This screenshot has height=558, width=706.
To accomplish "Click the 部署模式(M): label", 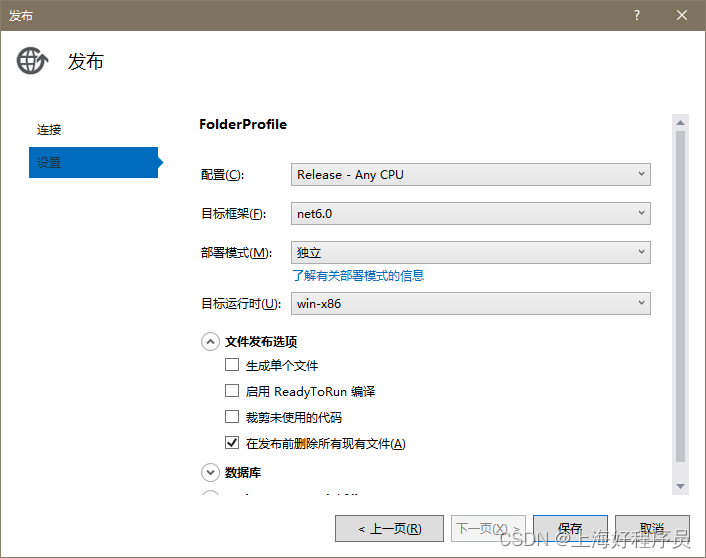I will point(236,253).
